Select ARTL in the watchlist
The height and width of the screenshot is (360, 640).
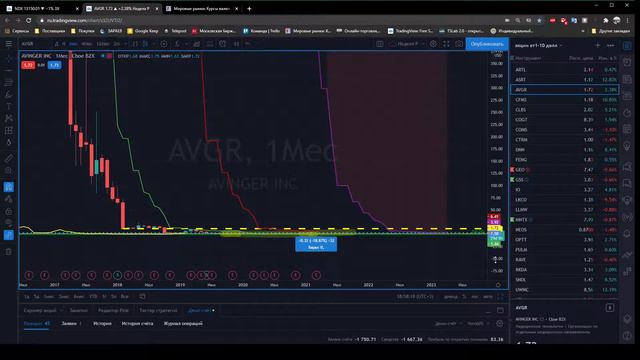565,70
